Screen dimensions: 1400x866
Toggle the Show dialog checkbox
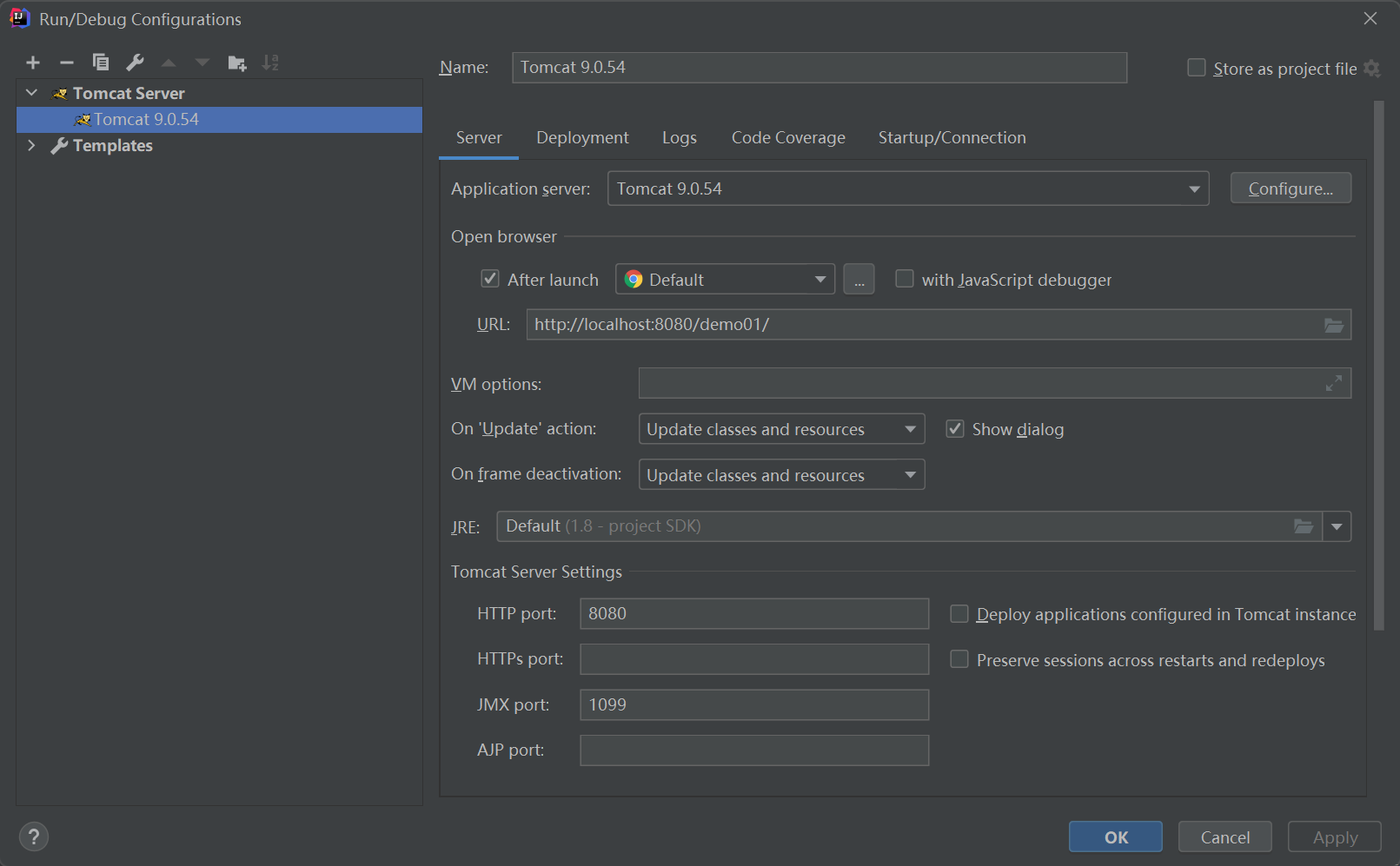click(955, 428)
